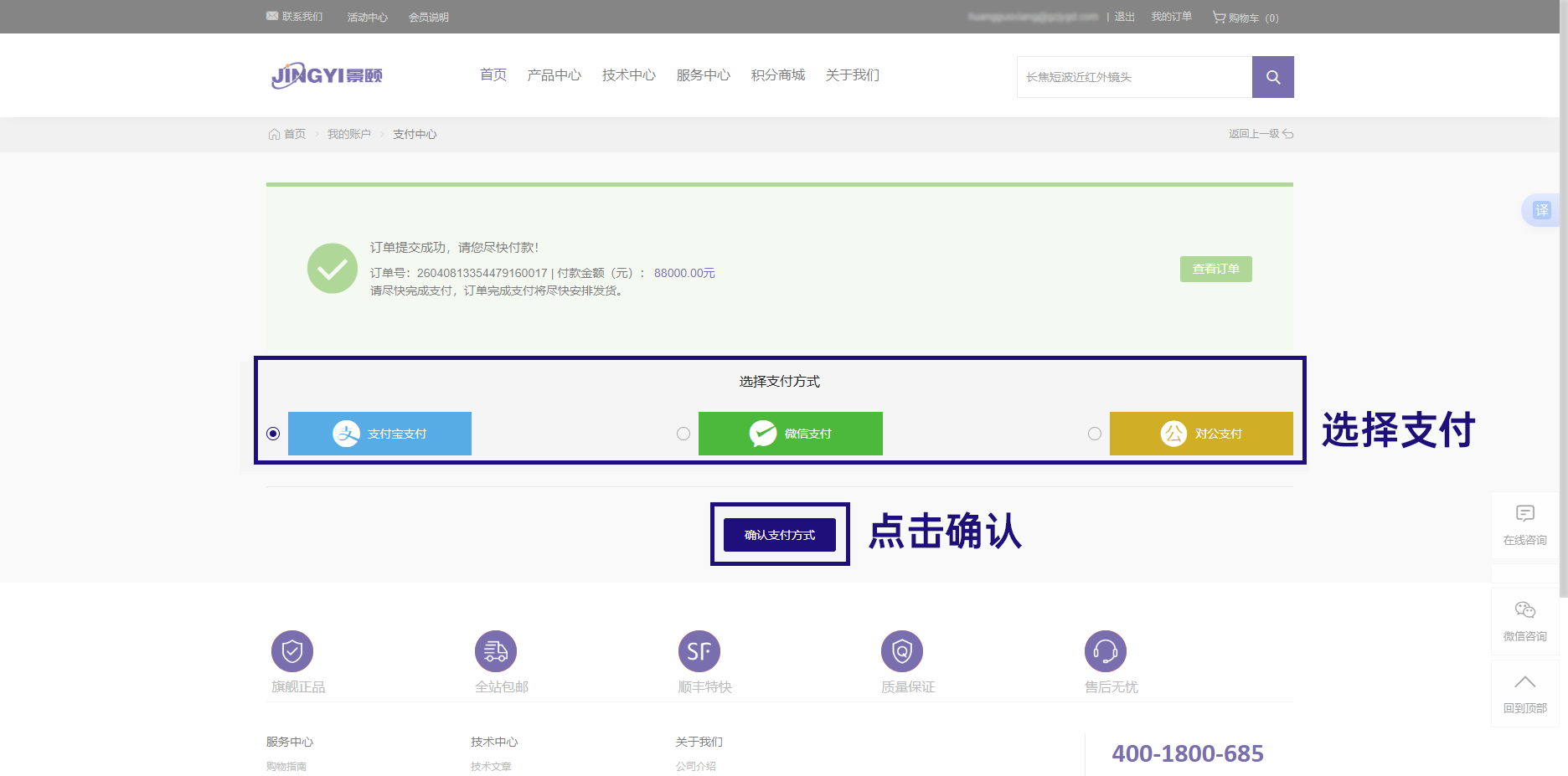Go to 积分商城 in the nav bar
Image resolution: width=1568 pixels, height=776 pixels.
coord(777,75)
